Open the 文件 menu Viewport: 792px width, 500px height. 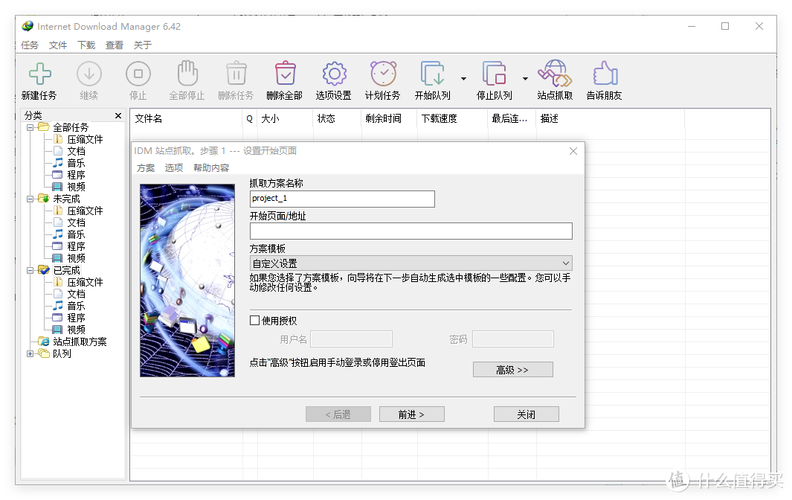tap(58, 45)
